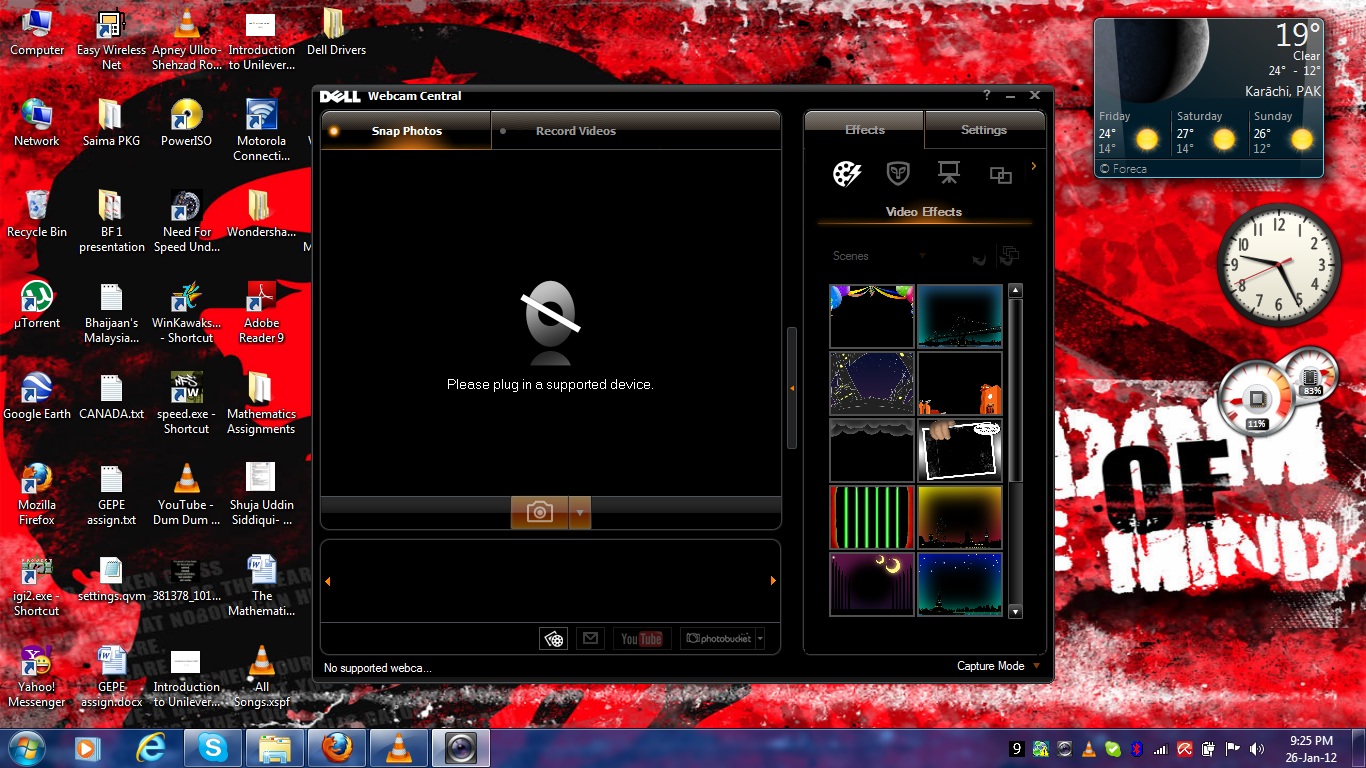Apply the green striped curtain scene

pos(872,517)
